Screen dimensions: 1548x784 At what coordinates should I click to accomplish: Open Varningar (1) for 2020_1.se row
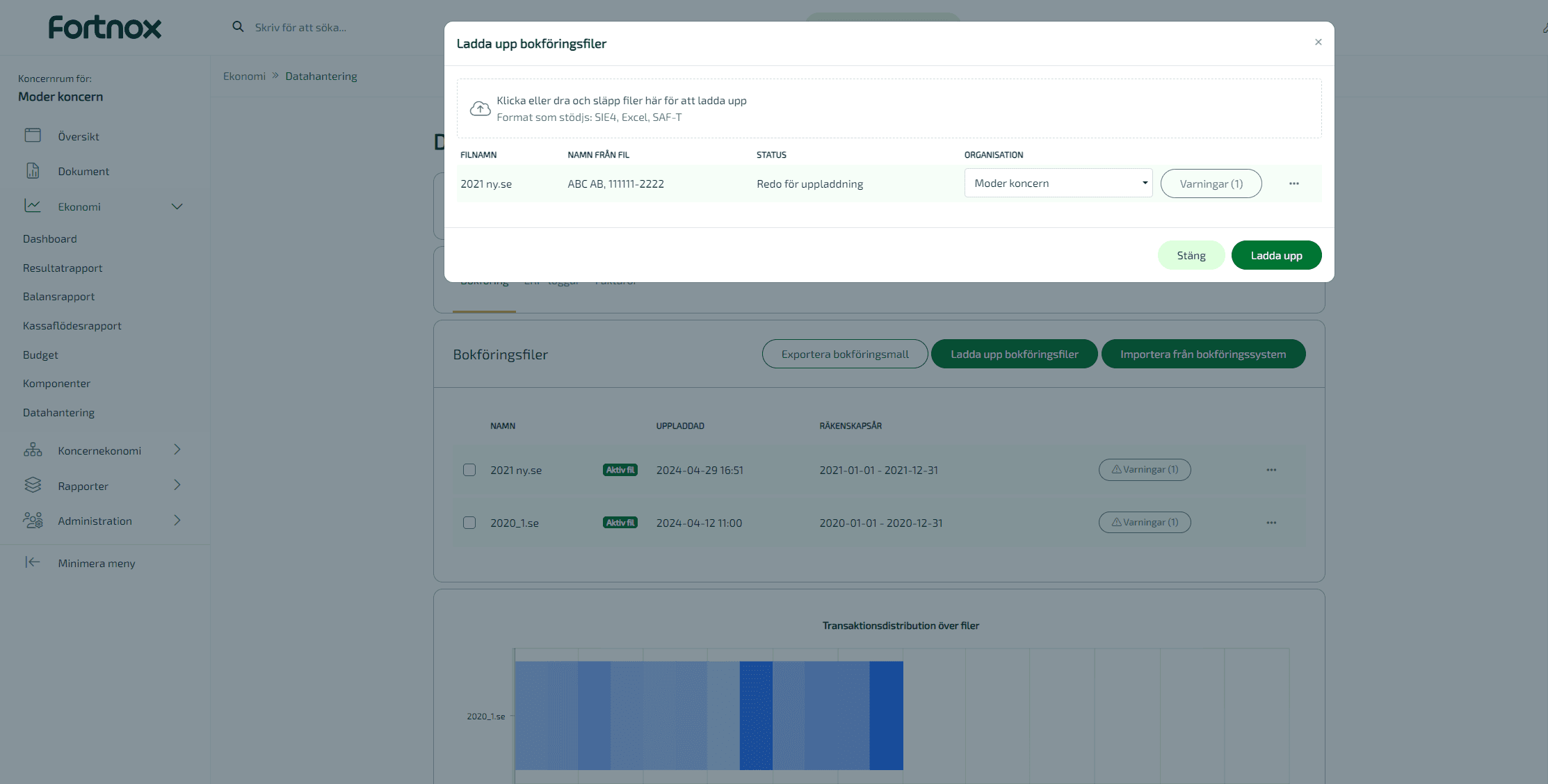click(x=1144, y=523)
